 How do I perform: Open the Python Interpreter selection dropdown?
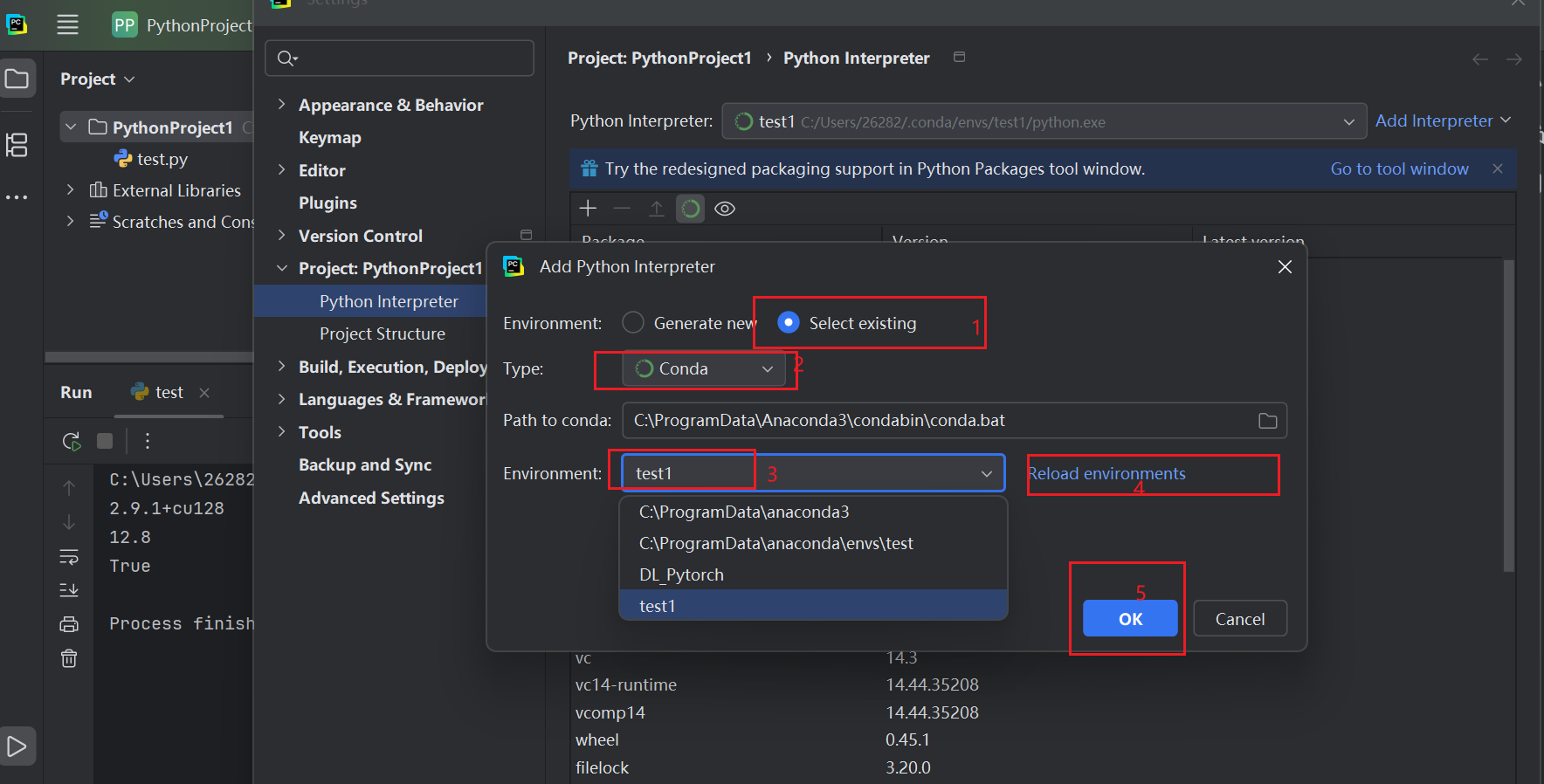click(1044, 122)
